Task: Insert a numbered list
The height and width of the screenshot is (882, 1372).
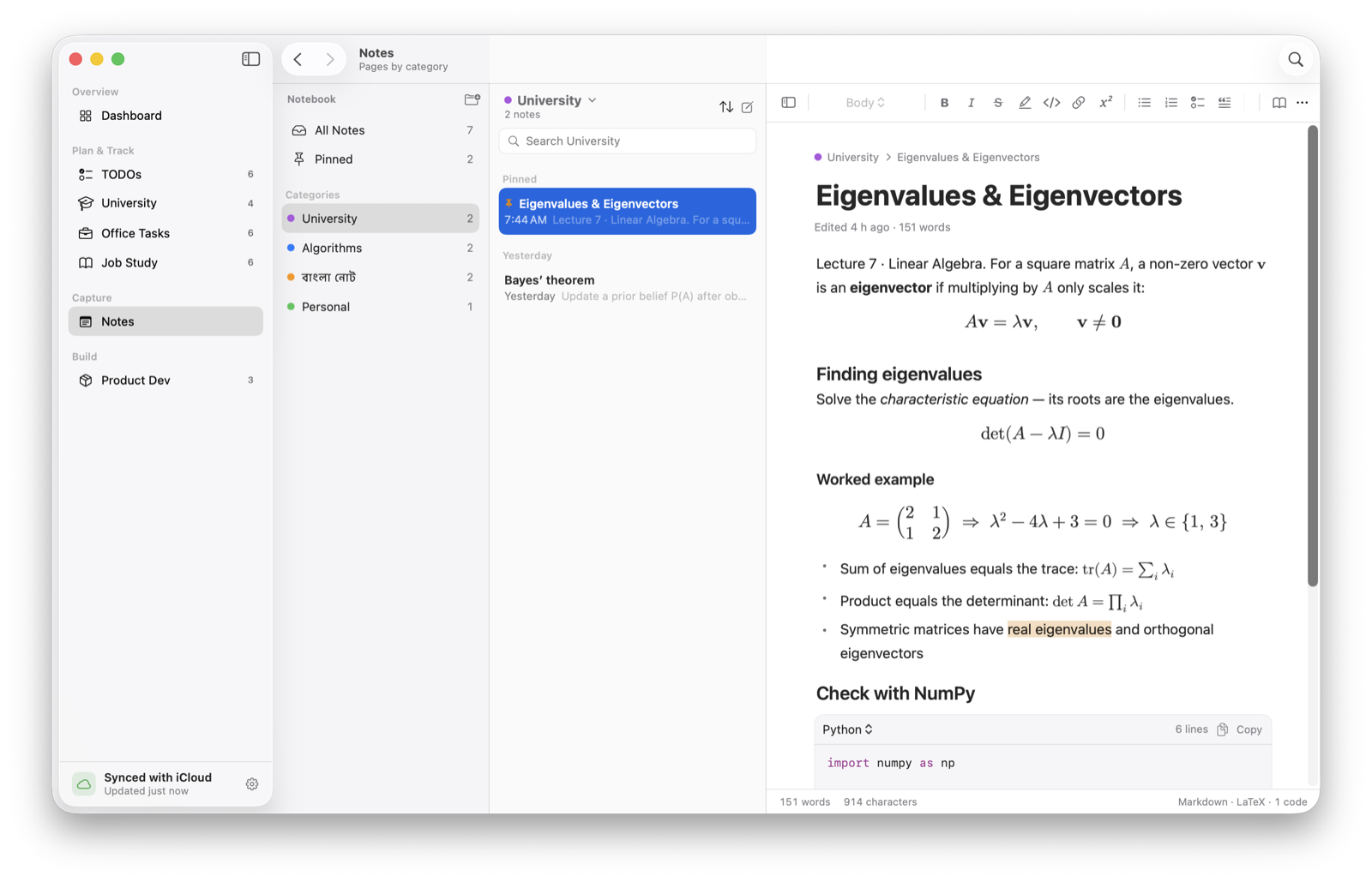Action: [1170, 103]
